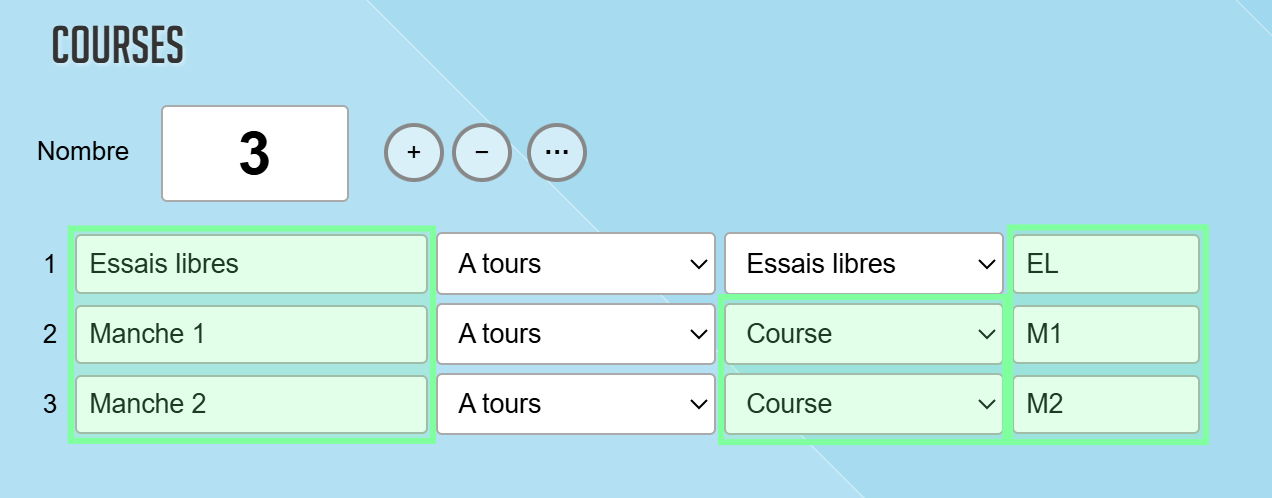Click the Essais libres name field

coord(251,264)
